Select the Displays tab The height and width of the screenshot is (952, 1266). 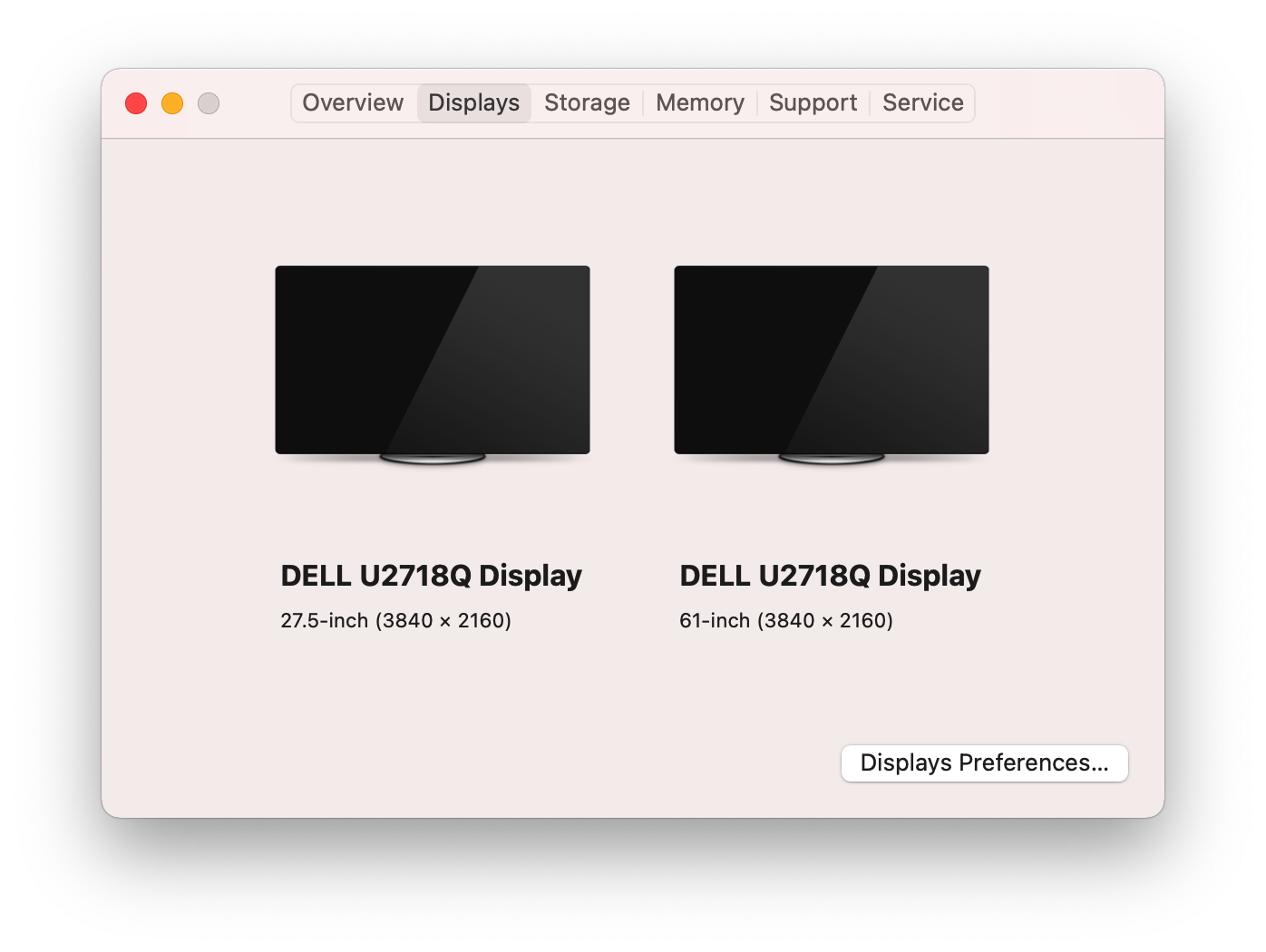coord(474,103)
